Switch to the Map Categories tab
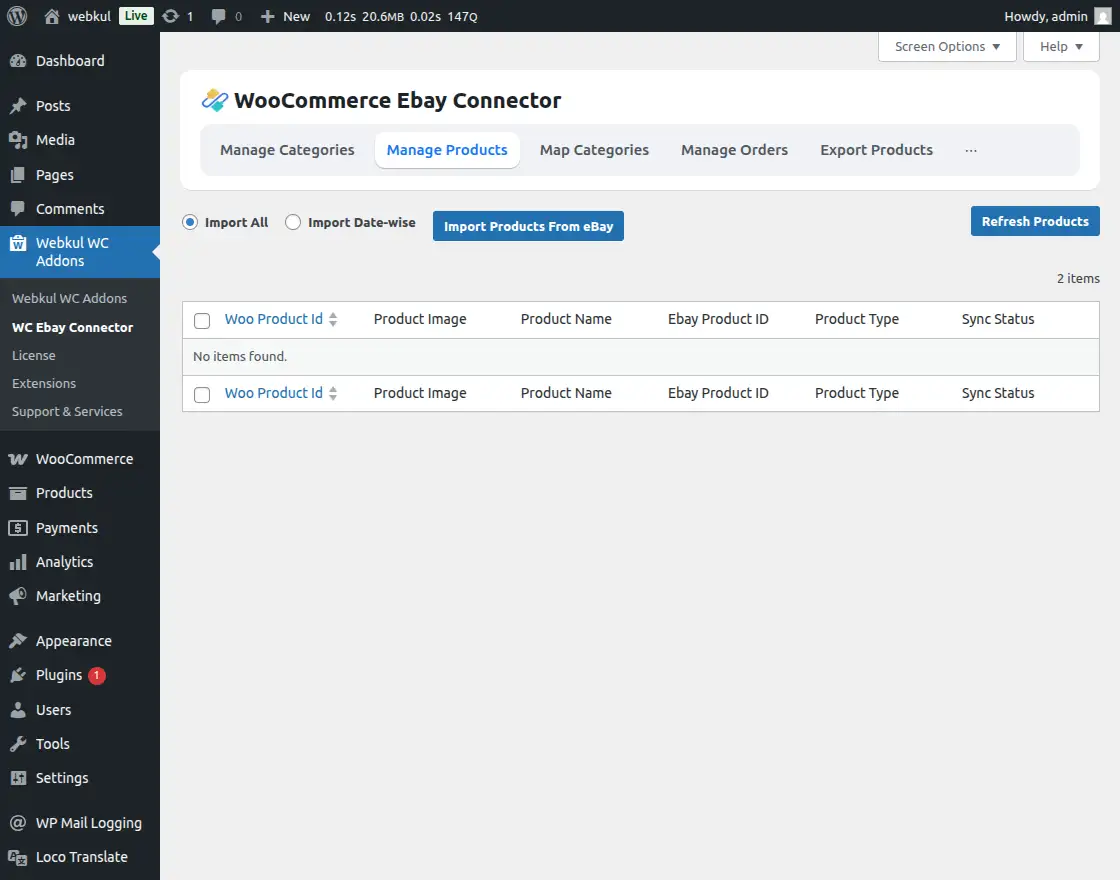The image size is (1120, 880). 594,150
